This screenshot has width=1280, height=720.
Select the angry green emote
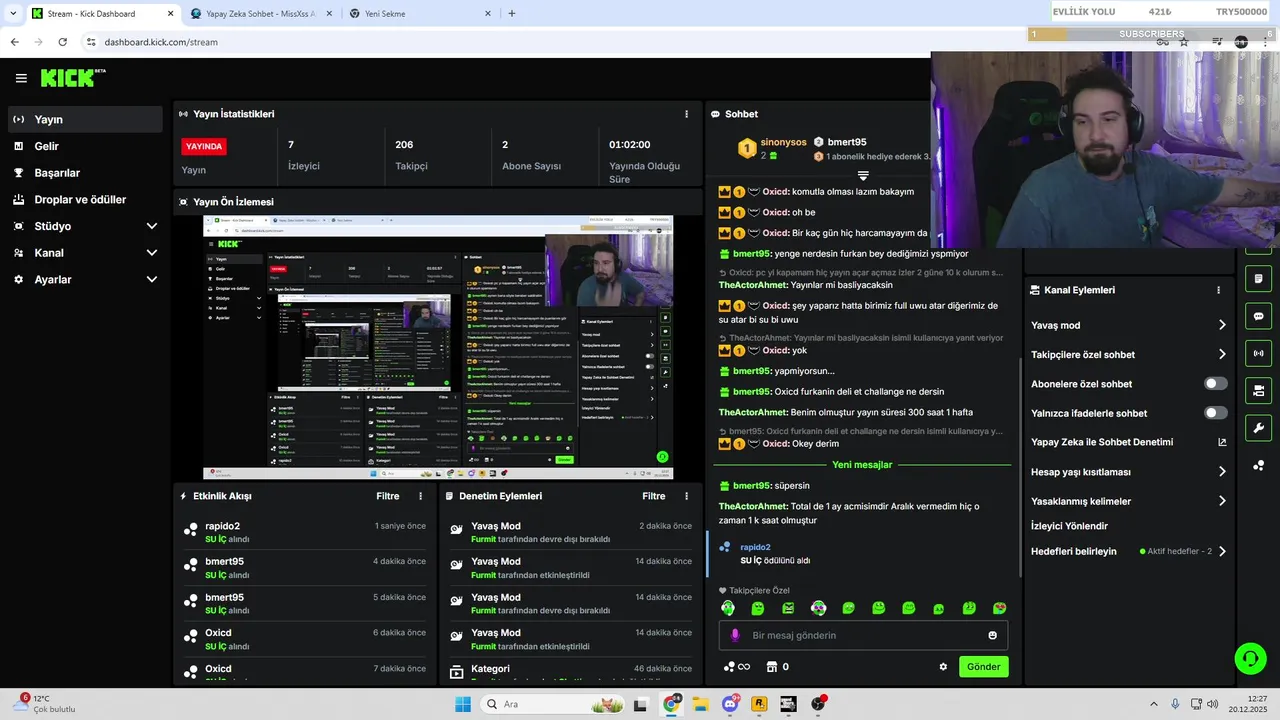coord(788,608)
